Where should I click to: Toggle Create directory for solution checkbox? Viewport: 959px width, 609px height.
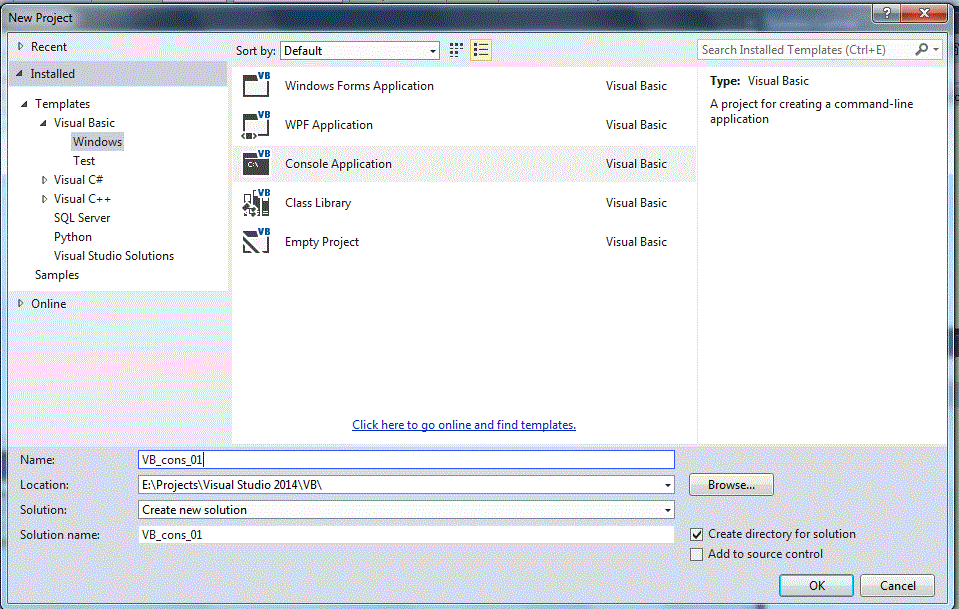[x=696, y=534]
